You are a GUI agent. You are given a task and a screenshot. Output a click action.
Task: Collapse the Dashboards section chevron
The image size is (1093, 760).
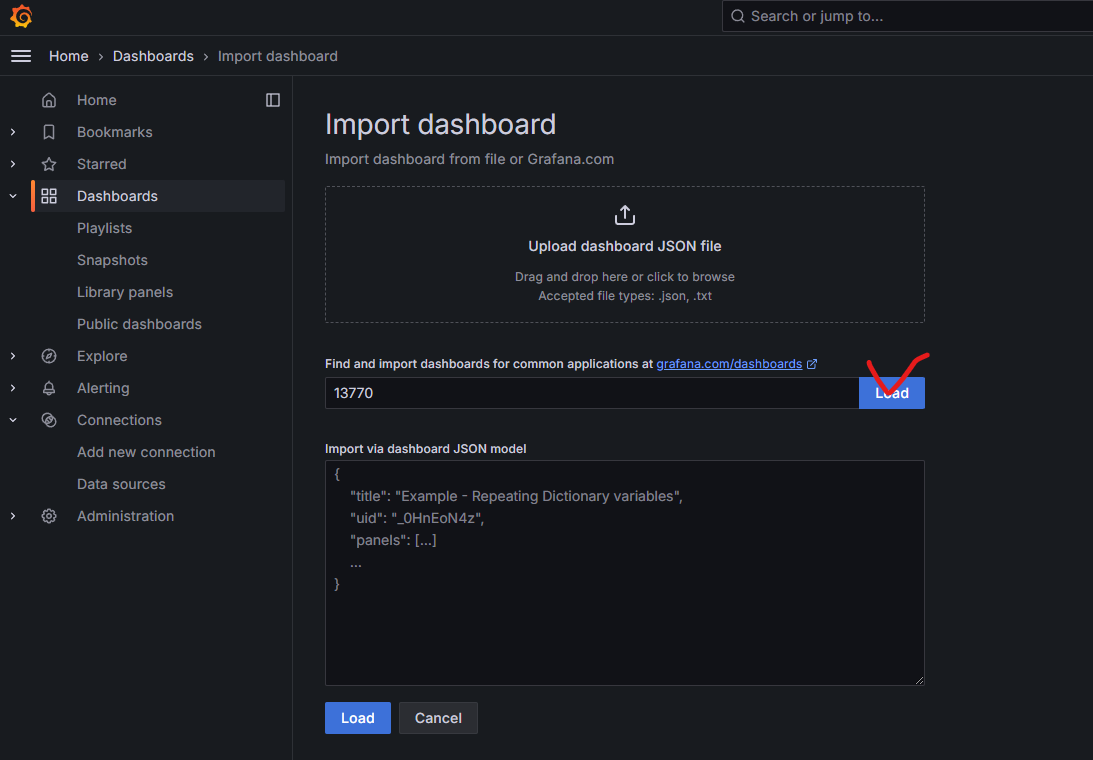12,196
